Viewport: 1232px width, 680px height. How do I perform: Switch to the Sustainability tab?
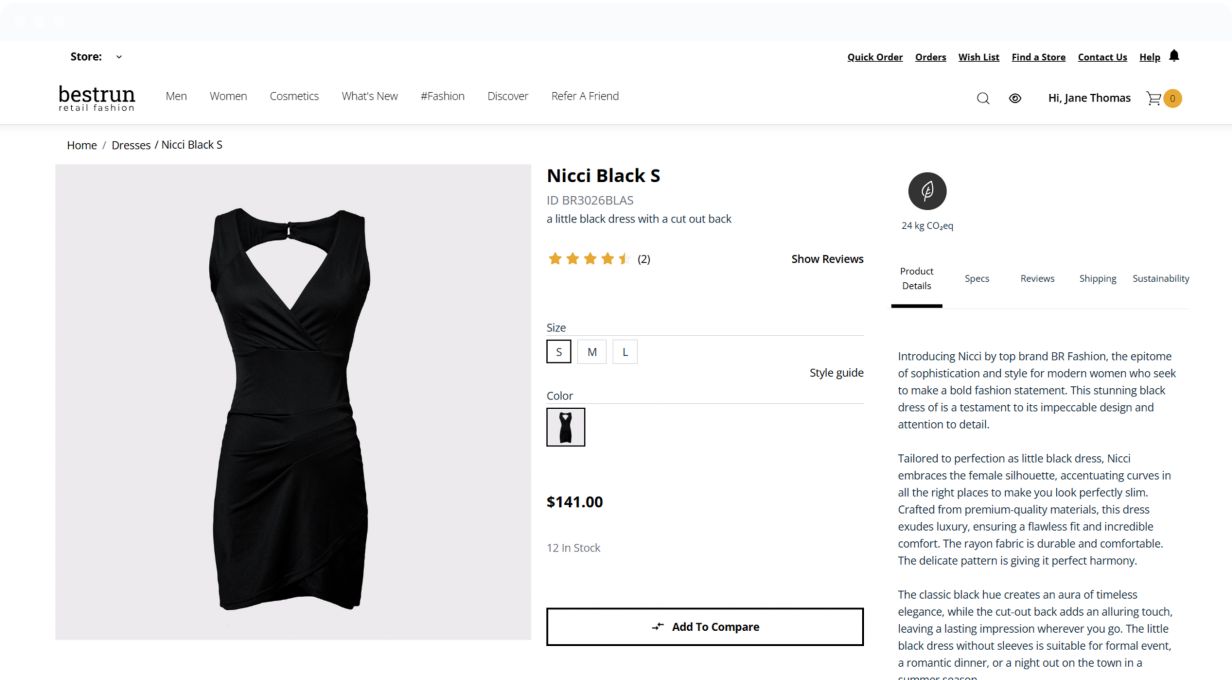(x=1161, y=279)
